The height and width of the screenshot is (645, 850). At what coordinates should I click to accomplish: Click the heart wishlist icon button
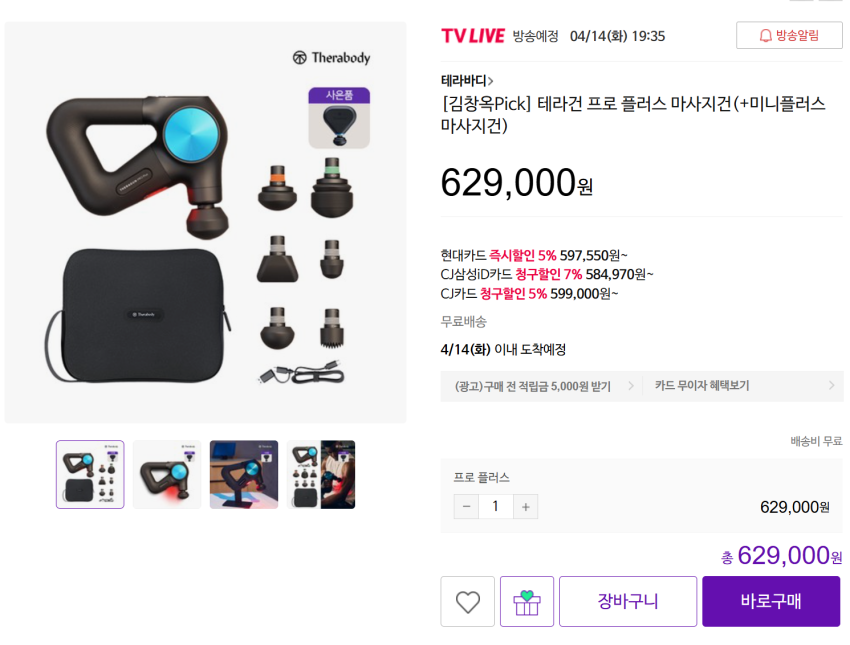(467, 601)
